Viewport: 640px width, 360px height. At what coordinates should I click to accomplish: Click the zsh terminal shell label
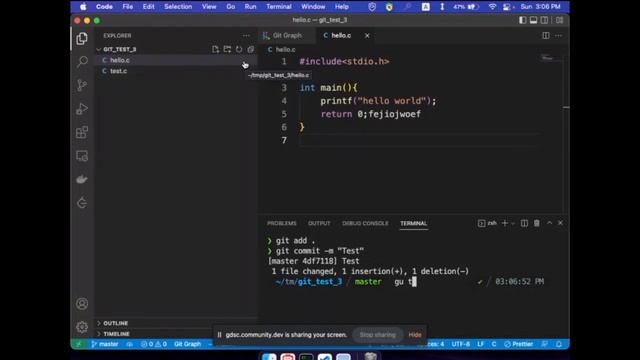tap(488, 223)
